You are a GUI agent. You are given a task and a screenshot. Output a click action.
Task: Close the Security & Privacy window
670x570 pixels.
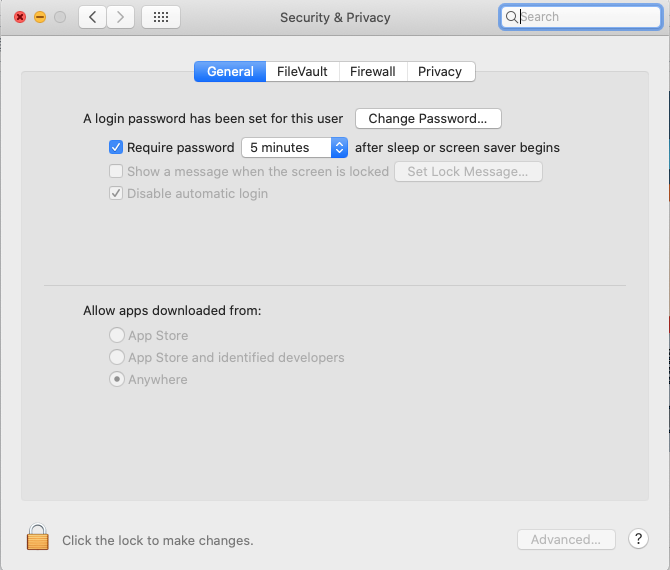[20, 18]
